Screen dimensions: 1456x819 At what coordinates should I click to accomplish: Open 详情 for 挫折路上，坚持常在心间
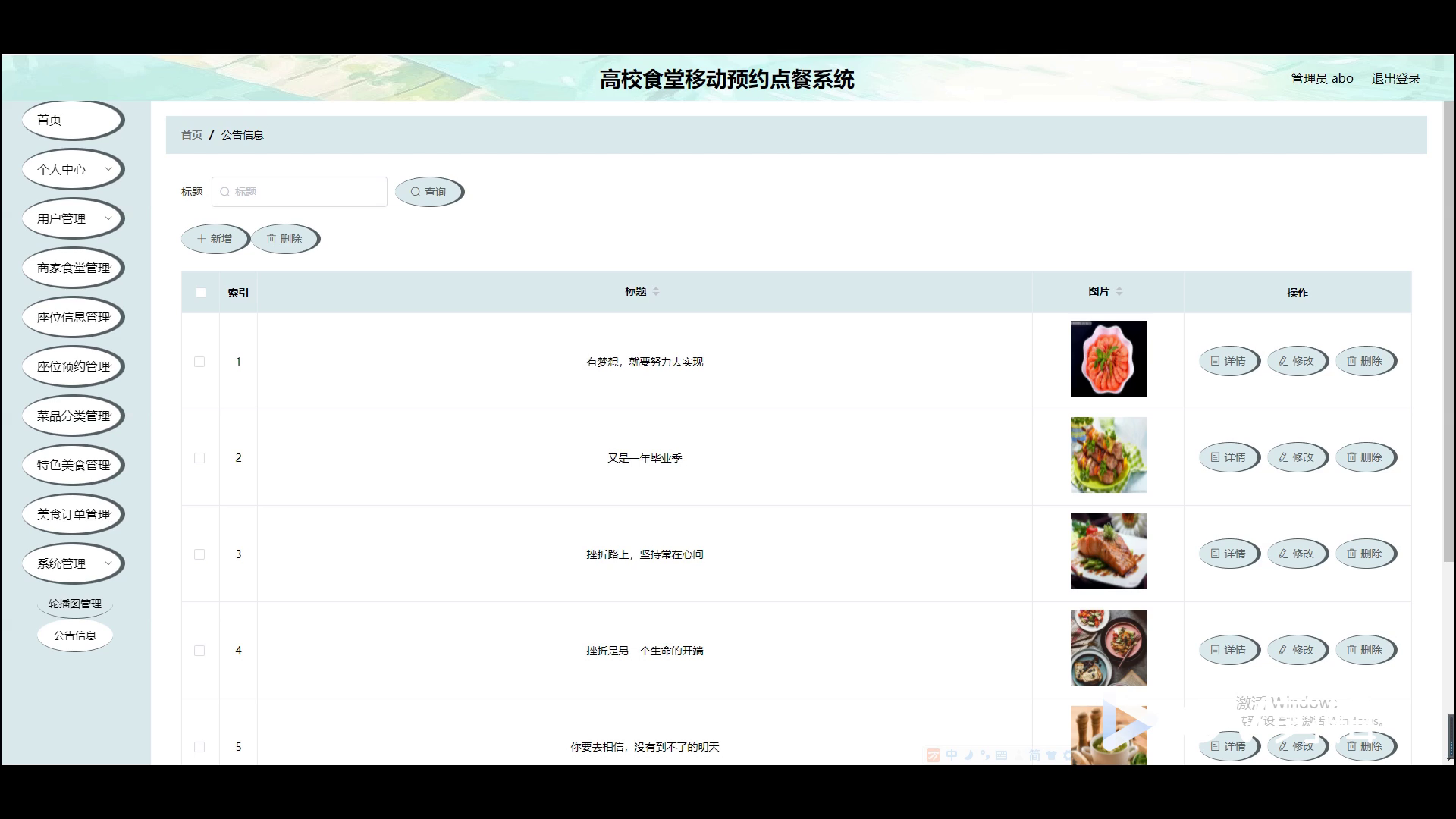click(x=1229, y=554)
